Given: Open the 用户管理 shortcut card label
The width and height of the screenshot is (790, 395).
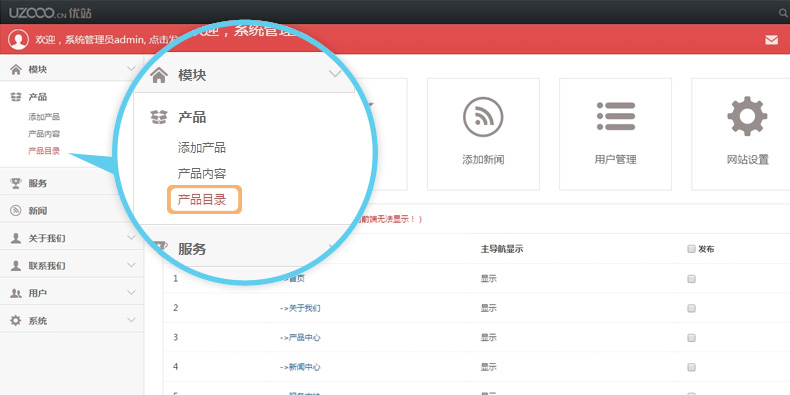Looking at the screenshot, I should (x=615, y=160).
